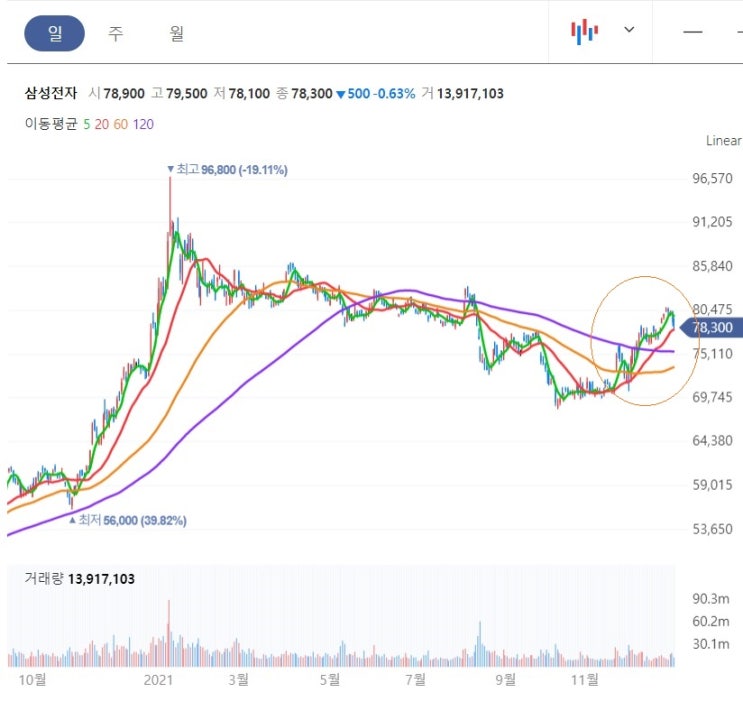Image resolution: width=743 pixels, height=702 pixels.
Task: Click the 9월 date axis label
Action: 506,680
